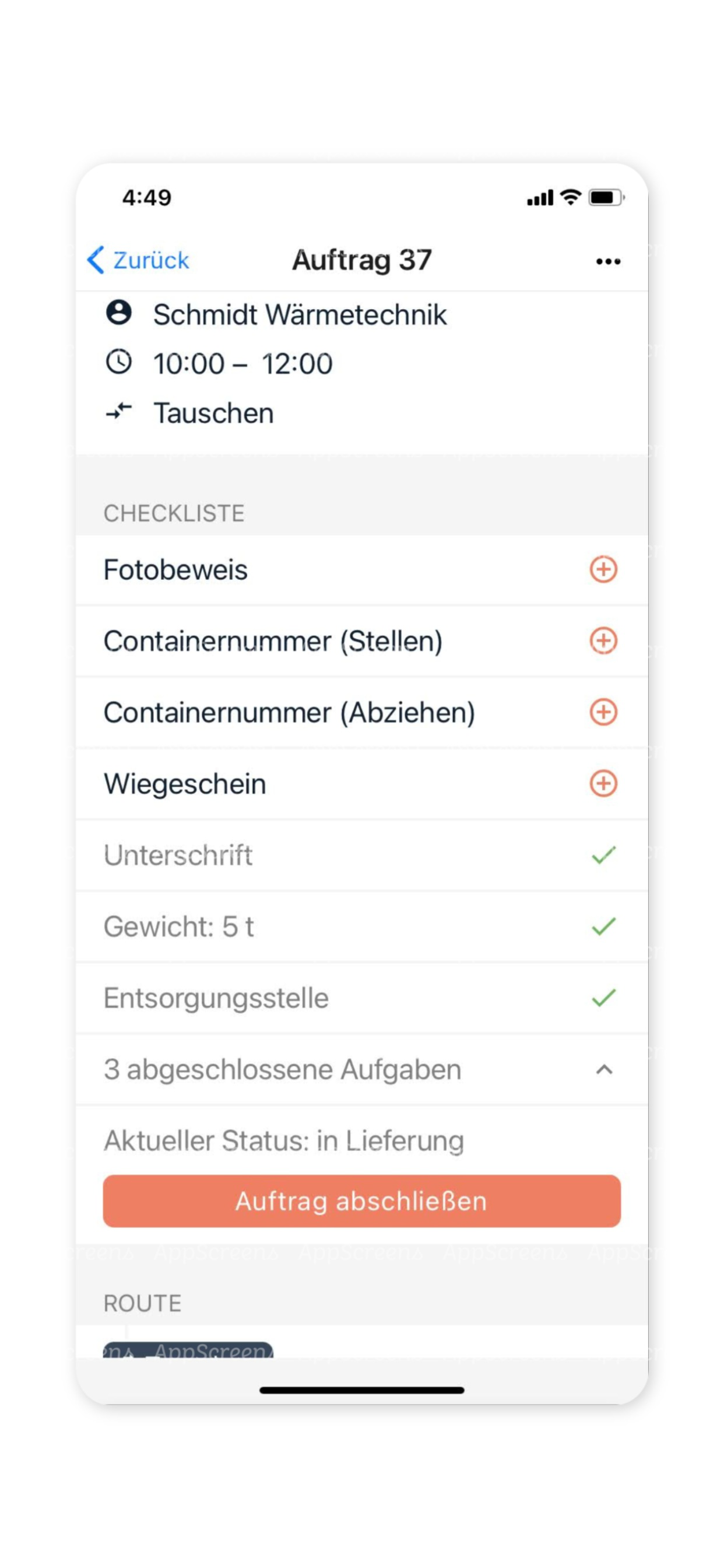Toggle the Entsorgungsstelle checkmark

(603, 998)
